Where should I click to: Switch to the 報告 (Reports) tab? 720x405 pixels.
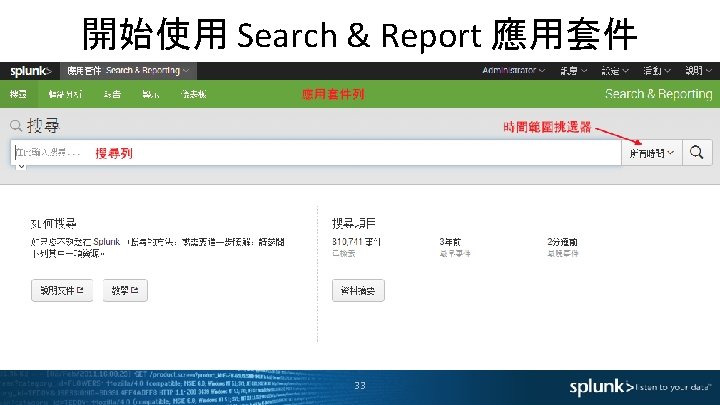(x=112, y=94)
